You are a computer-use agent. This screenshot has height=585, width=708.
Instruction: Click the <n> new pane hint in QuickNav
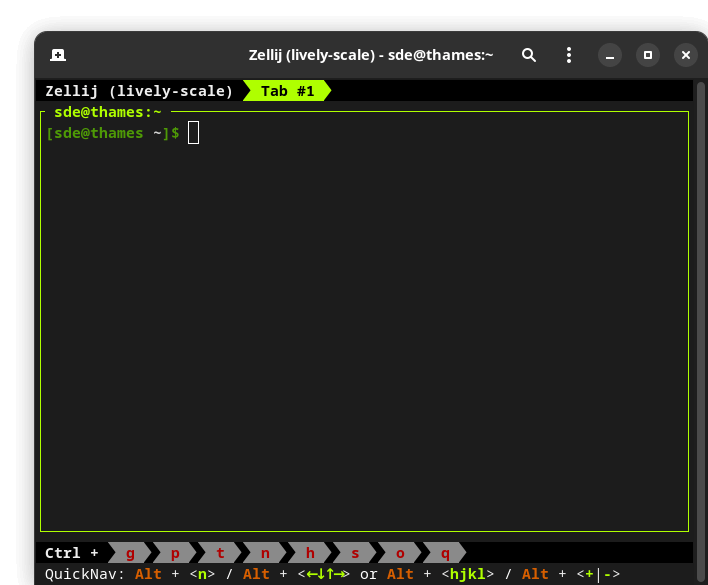click(x=202, y=574)
